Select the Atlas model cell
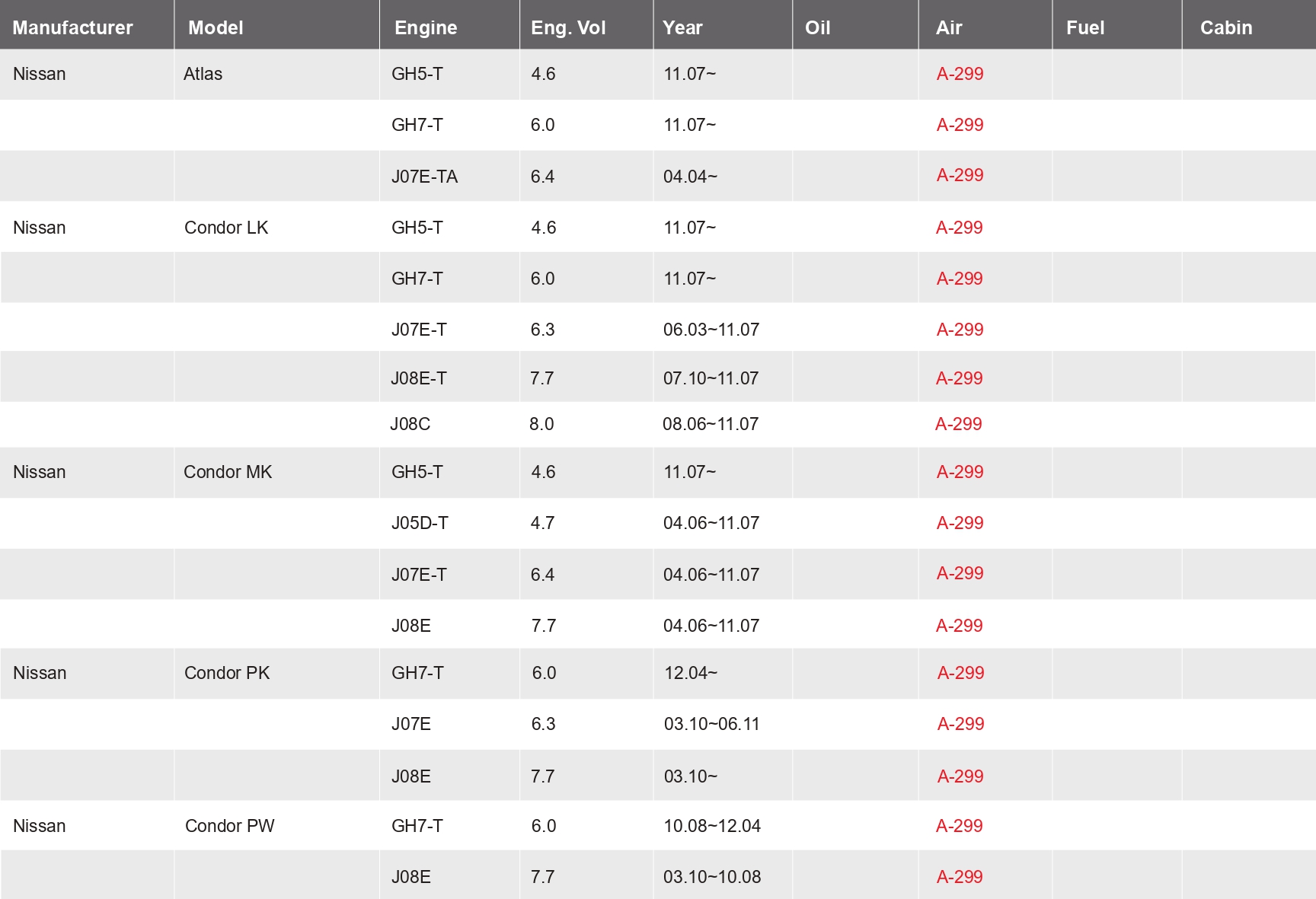1316x899 pixels. click(203, 74)
